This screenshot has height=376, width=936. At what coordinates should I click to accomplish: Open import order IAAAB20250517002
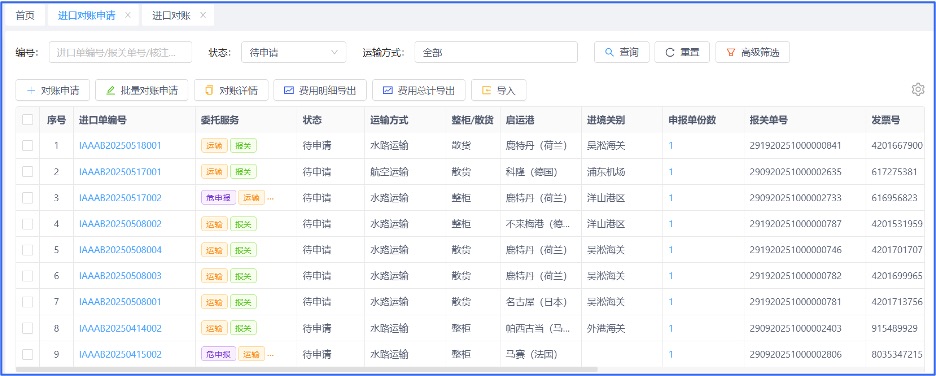coord(120,198)
